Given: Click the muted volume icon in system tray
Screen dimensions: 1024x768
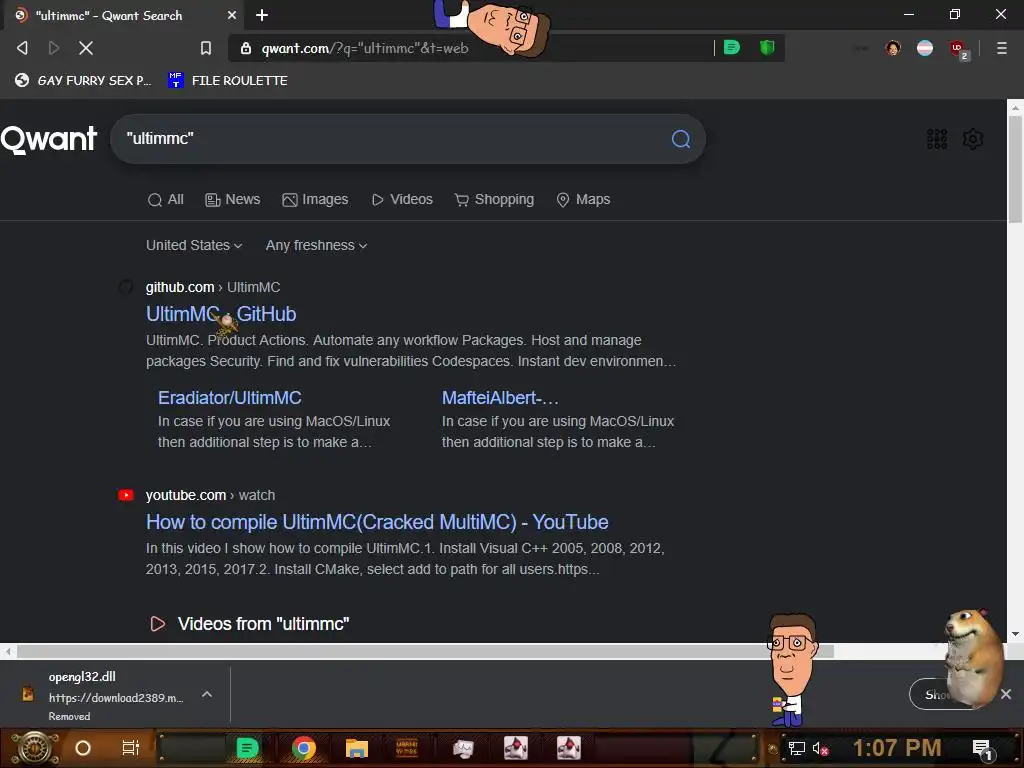Looking at the screenshot, I should point(820,748).
